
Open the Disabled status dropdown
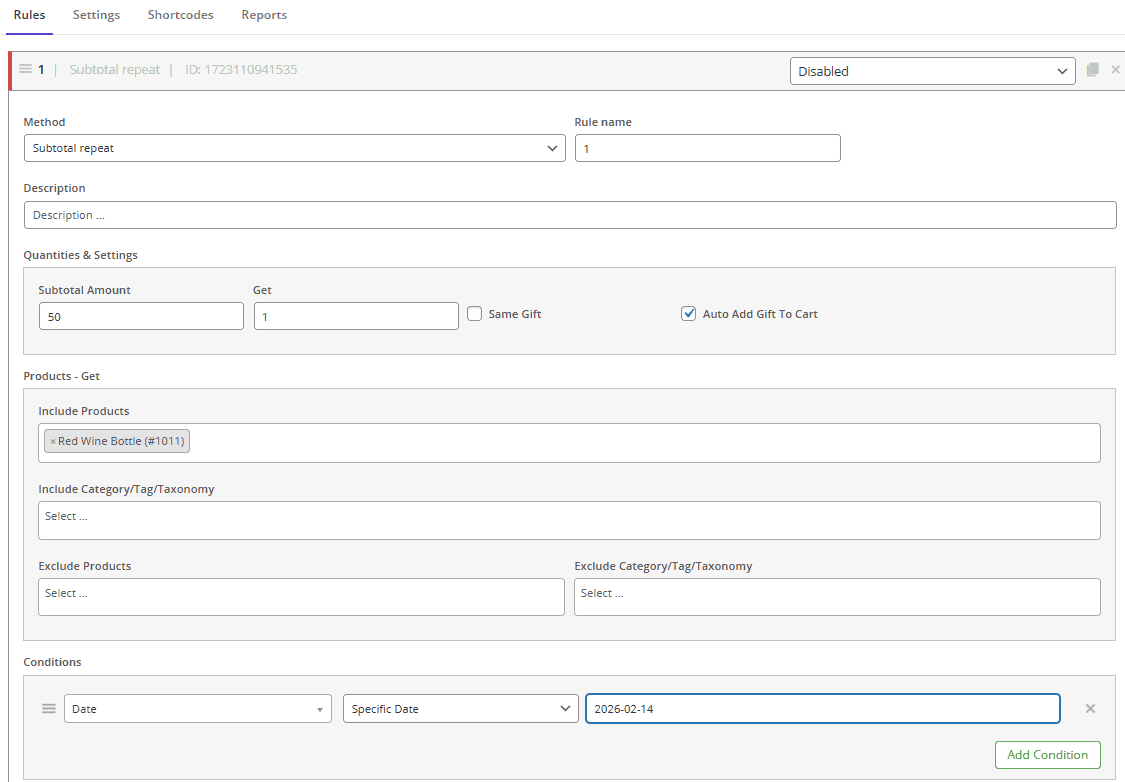932,71
